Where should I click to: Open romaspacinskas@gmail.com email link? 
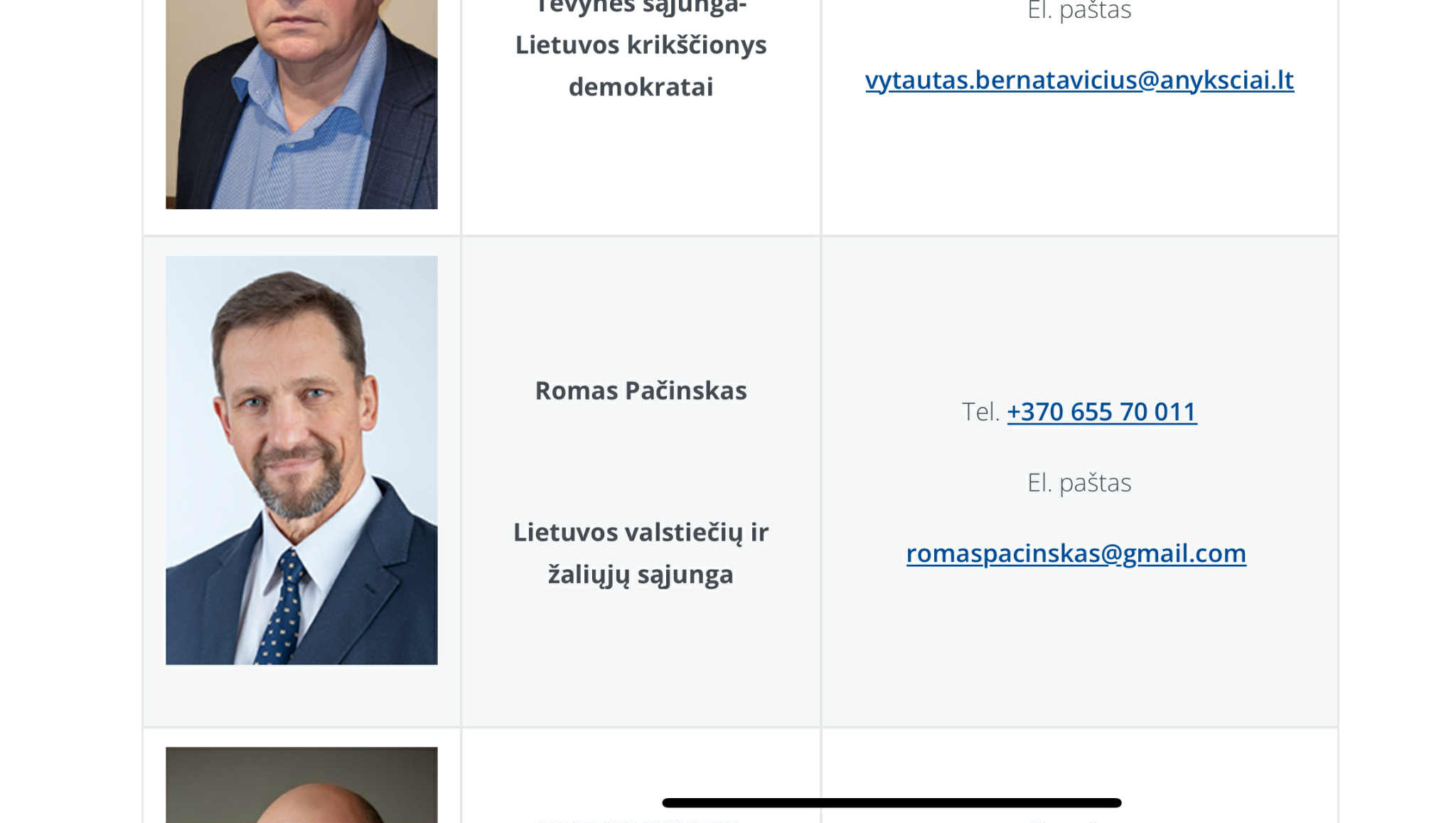coord(1076,553)
